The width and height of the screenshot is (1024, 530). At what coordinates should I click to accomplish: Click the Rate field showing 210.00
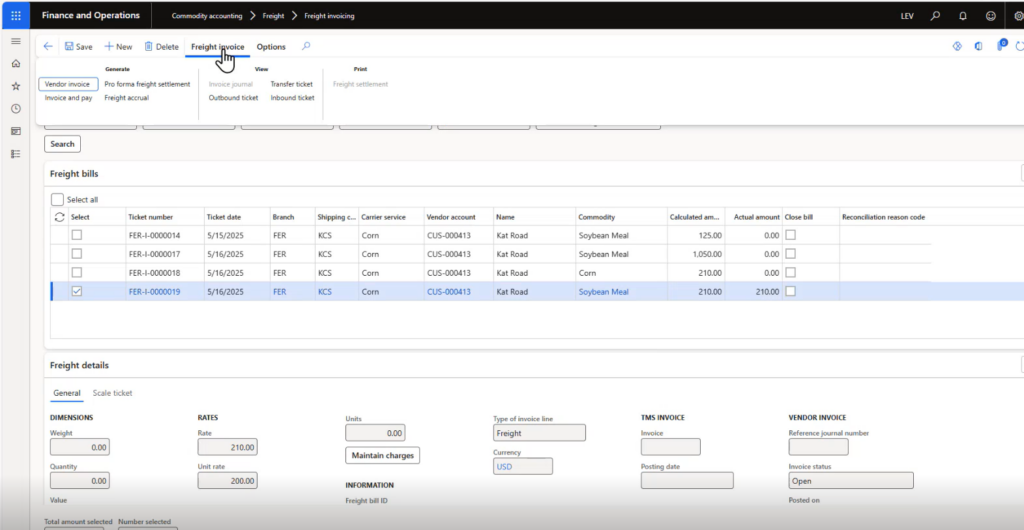coord(227,447)
